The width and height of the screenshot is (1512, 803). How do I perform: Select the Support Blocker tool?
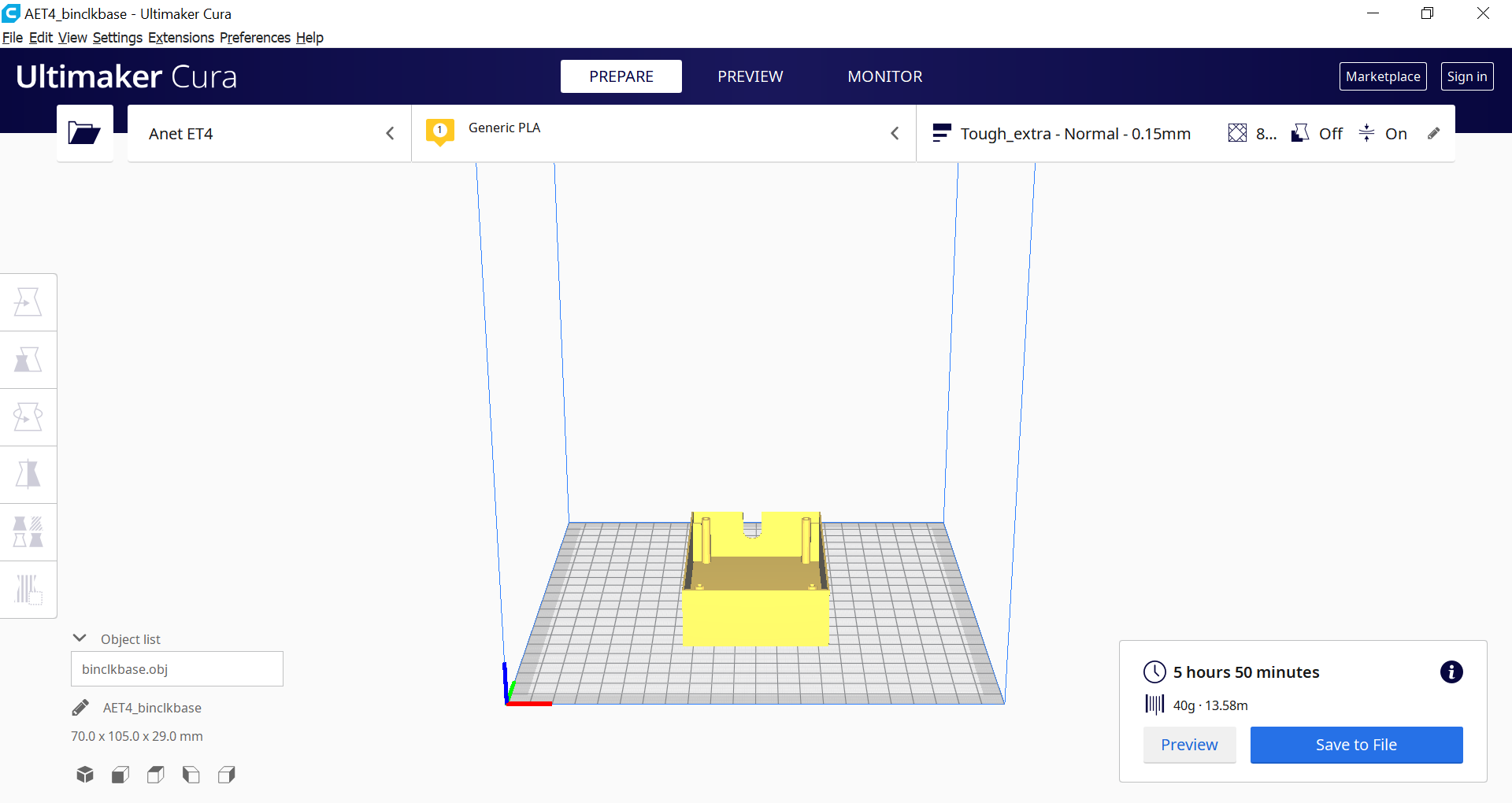(x=28, y=590)
